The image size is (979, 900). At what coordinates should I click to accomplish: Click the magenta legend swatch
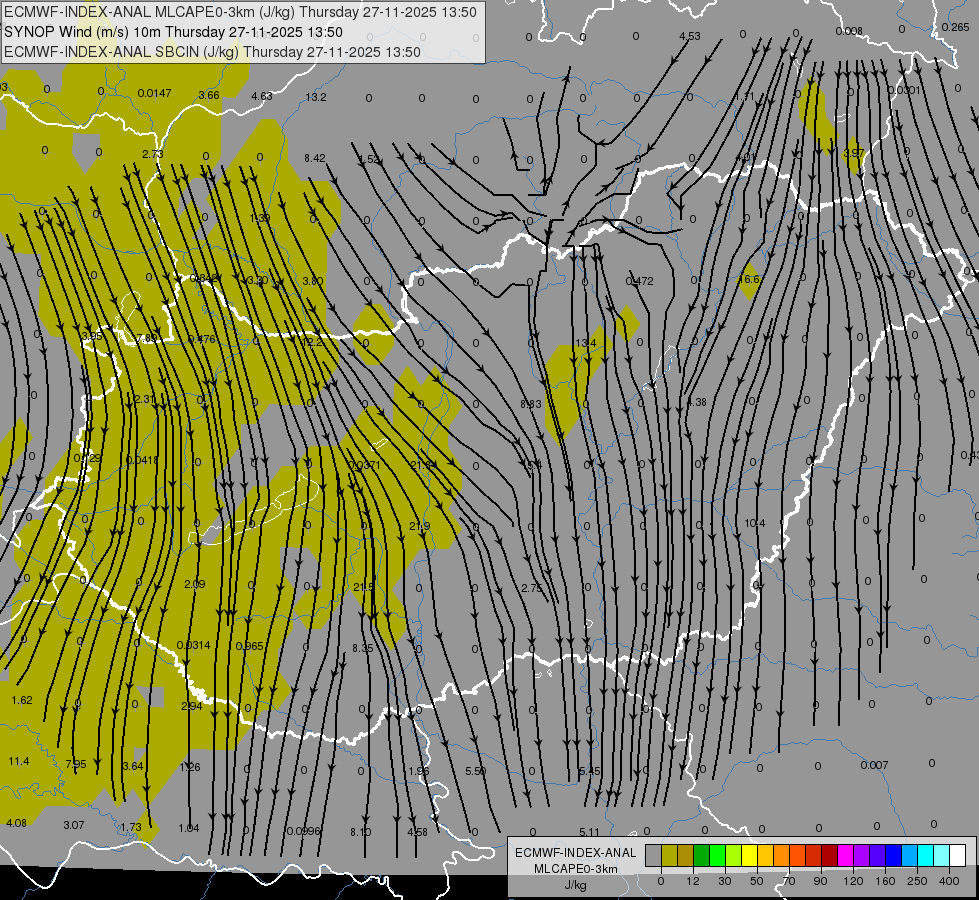845,856
